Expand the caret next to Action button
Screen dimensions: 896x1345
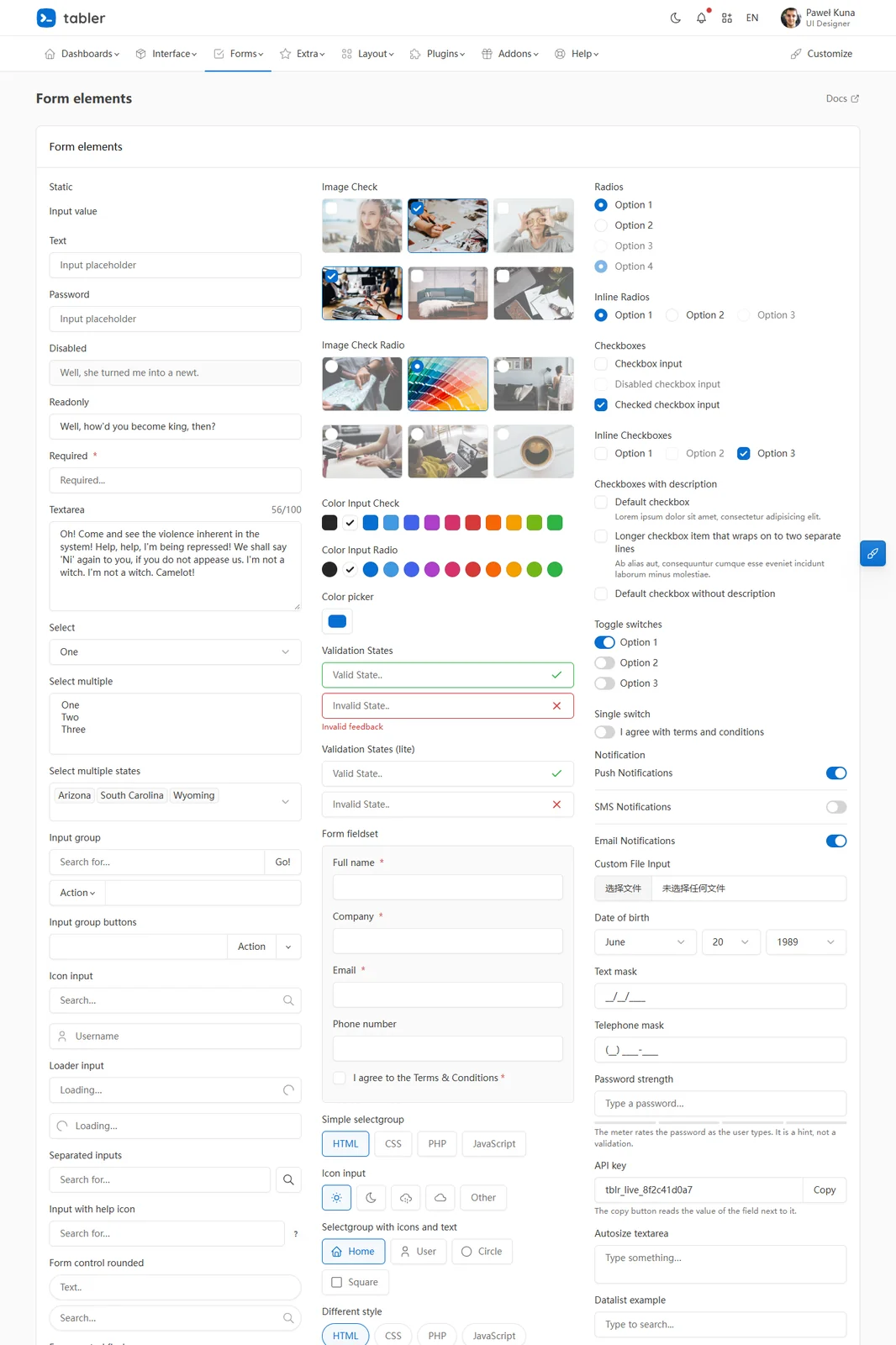[288, 947]
